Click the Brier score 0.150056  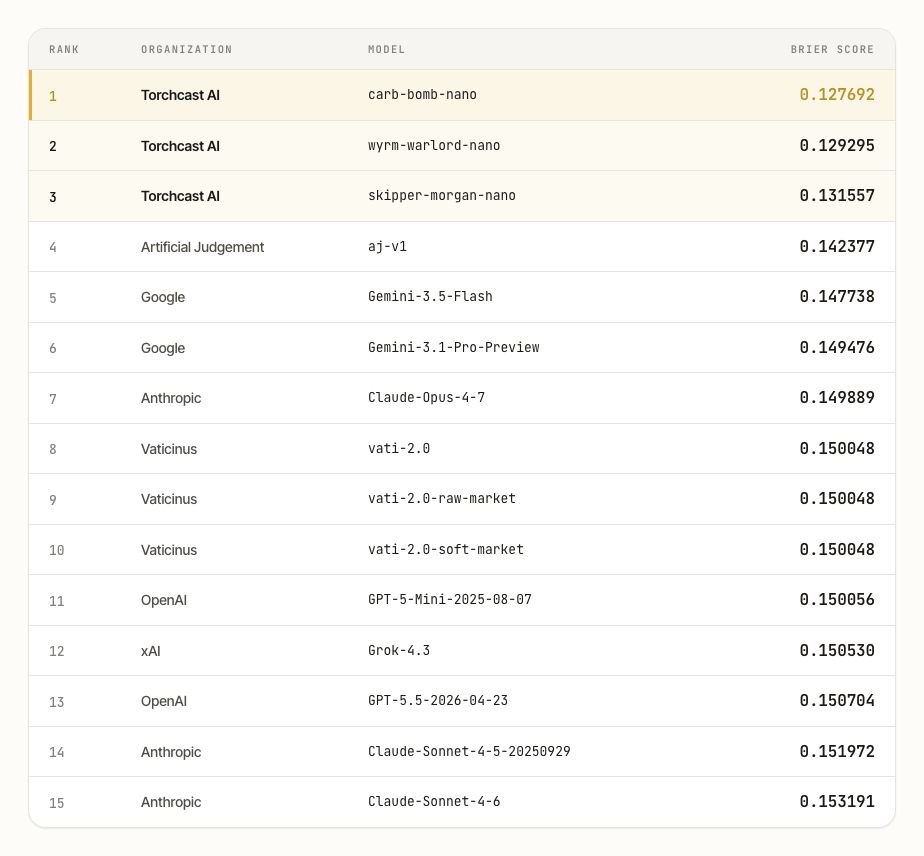[837, 600]
